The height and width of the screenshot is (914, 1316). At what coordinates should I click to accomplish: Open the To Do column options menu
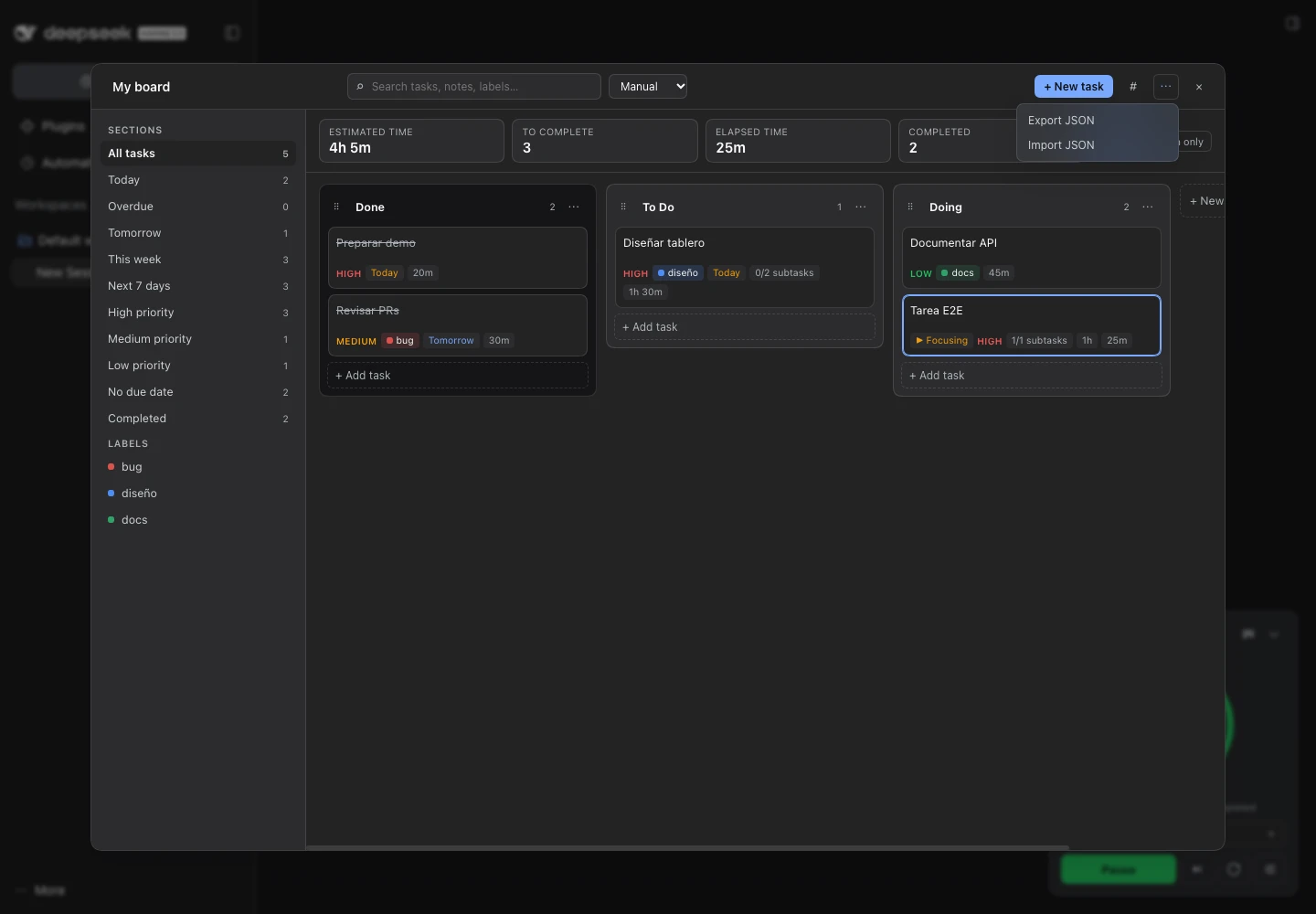pos(861,207)
